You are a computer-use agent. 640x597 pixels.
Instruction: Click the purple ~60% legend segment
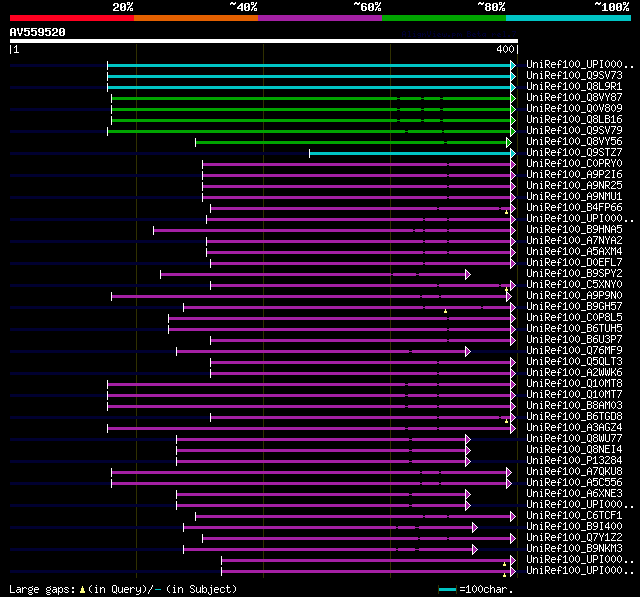click(x=320, y=18)
